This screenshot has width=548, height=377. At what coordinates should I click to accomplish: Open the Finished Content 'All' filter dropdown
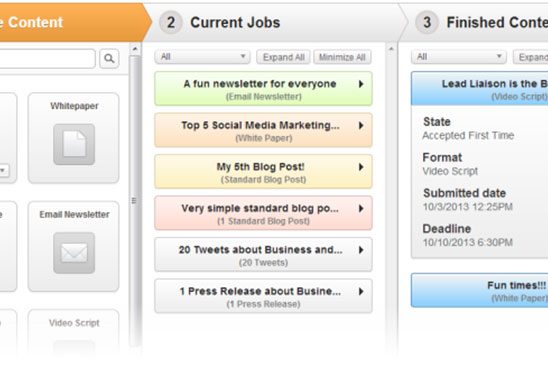click(x=459, y=57)
